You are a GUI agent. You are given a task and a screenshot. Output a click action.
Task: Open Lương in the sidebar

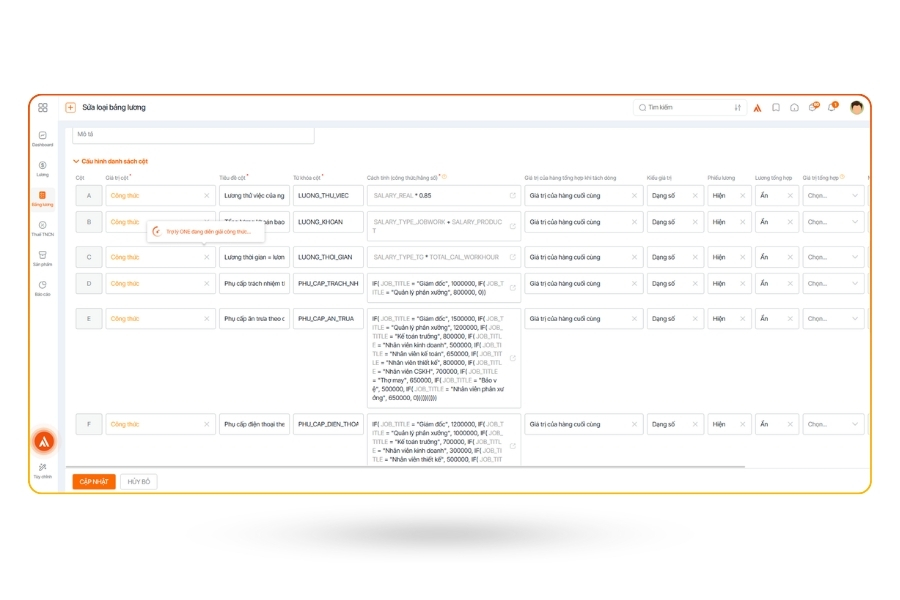(42, 169)
